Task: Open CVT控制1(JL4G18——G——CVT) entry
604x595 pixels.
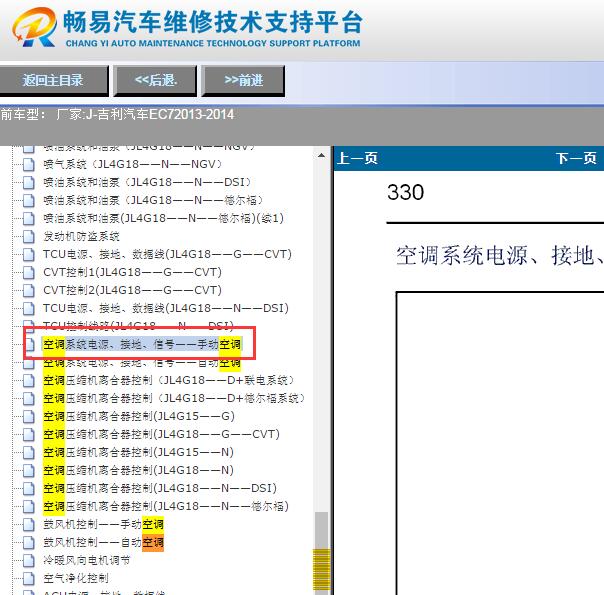Action: tap(132, 272)
